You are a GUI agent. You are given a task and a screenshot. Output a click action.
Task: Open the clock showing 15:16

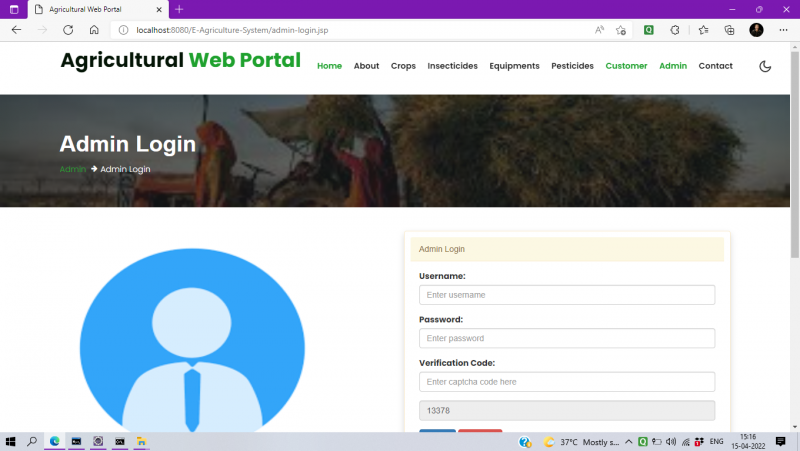pyautogui.click(x=748, y=441)
